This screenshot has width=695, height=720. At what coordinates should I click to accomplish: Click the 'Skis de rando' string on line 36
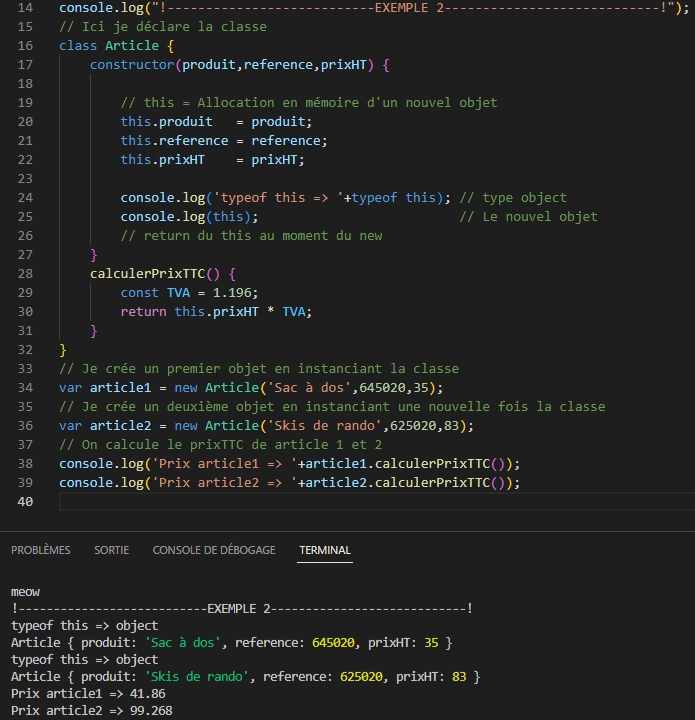click(x=325, y=426)
